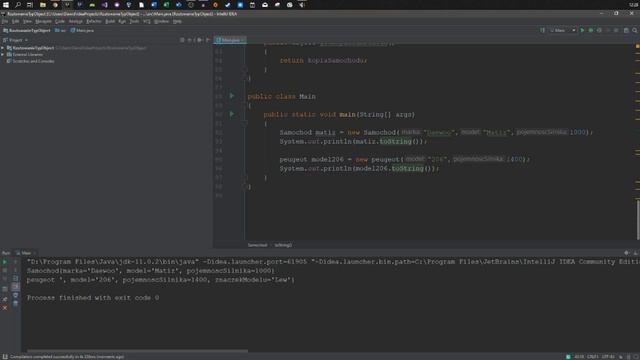Toggle soft-wrap in Run console
The height and width of the screenshot is (360, 640).
(15, 278)
